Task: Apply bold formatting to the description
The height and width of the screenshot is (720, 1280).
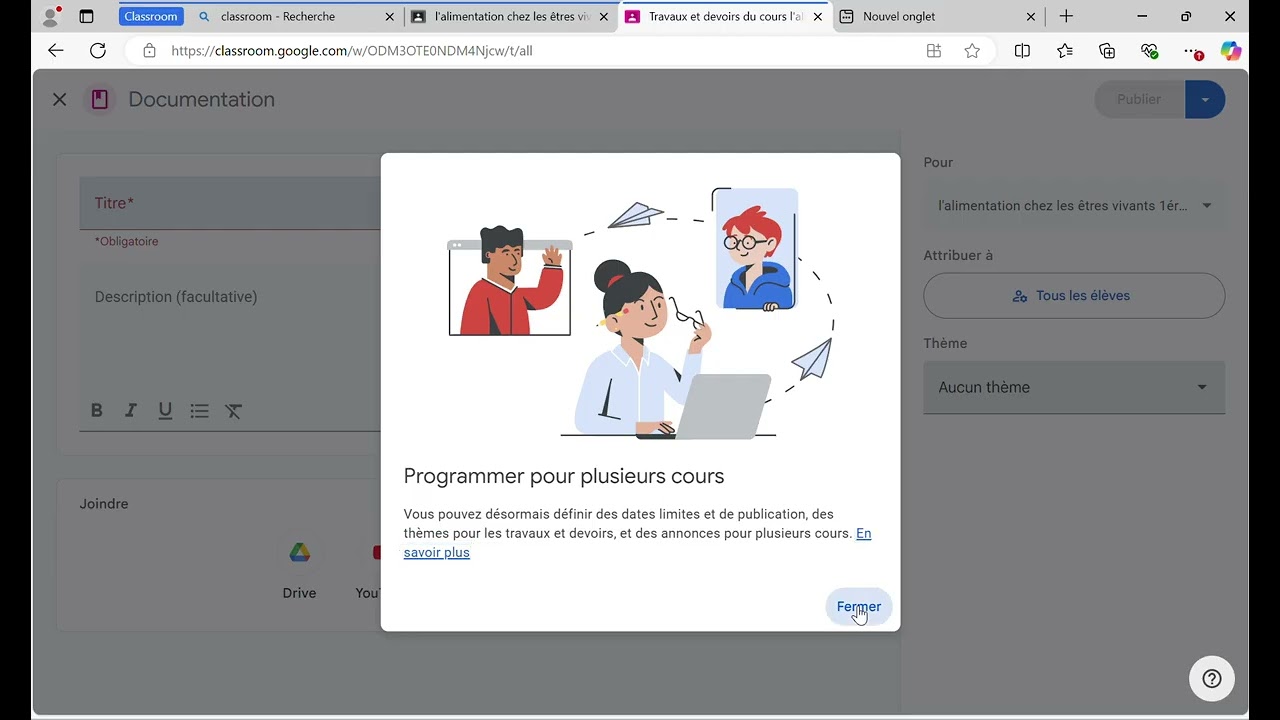Action: tap(96, 411)
